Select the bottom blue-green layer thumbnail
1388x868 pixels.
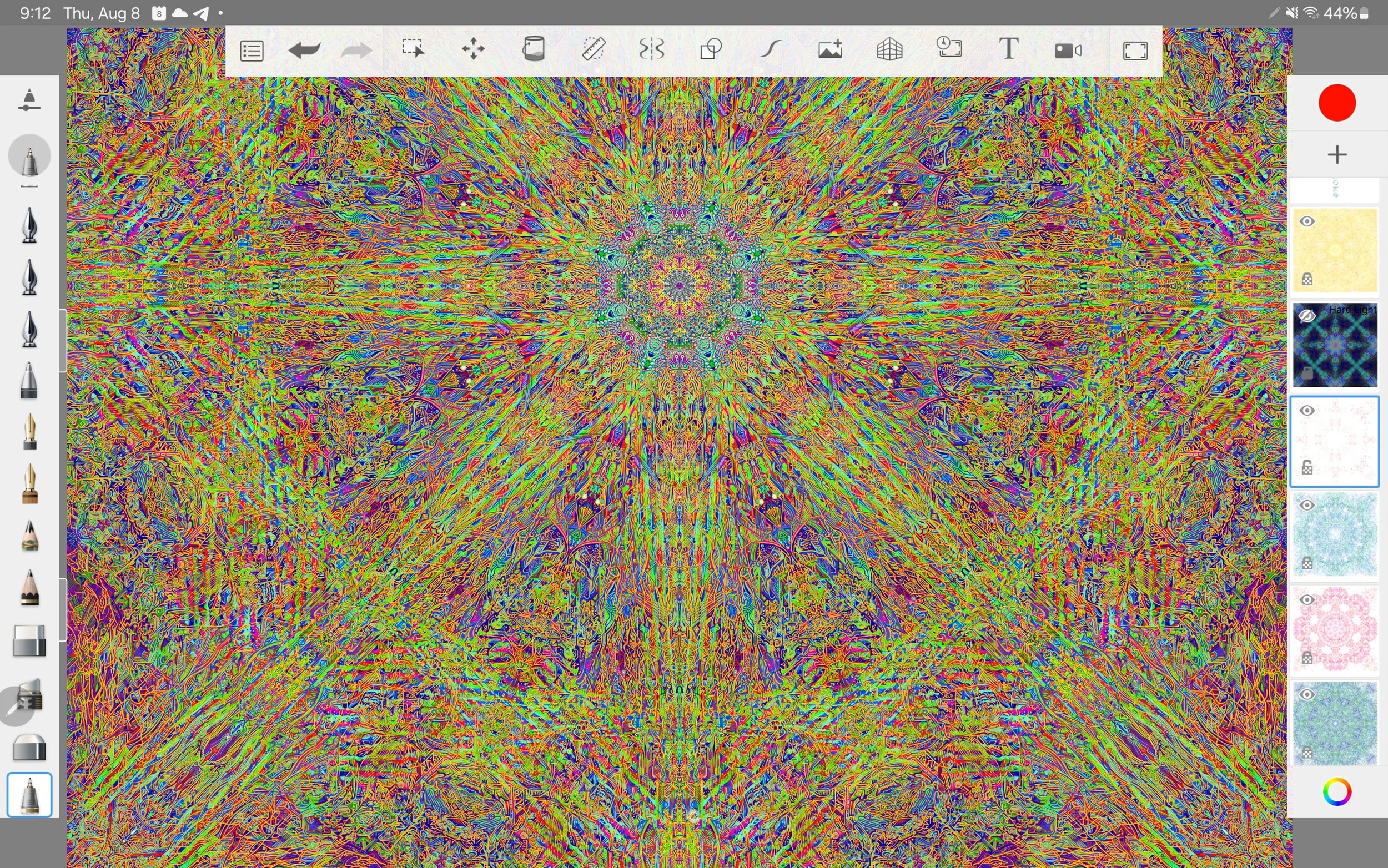tap(1335, 723)
